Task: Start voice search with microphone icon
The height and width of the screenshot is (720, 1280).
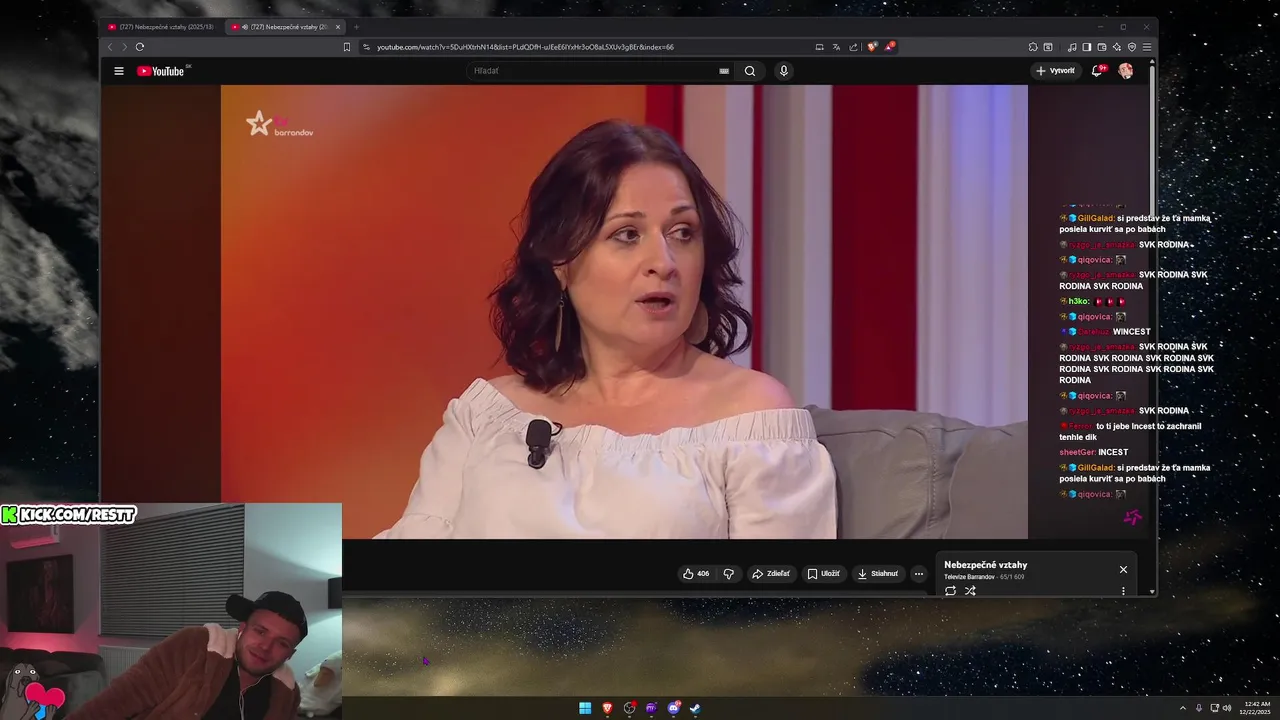Action: pyautogui.click(x=784, y=71)
